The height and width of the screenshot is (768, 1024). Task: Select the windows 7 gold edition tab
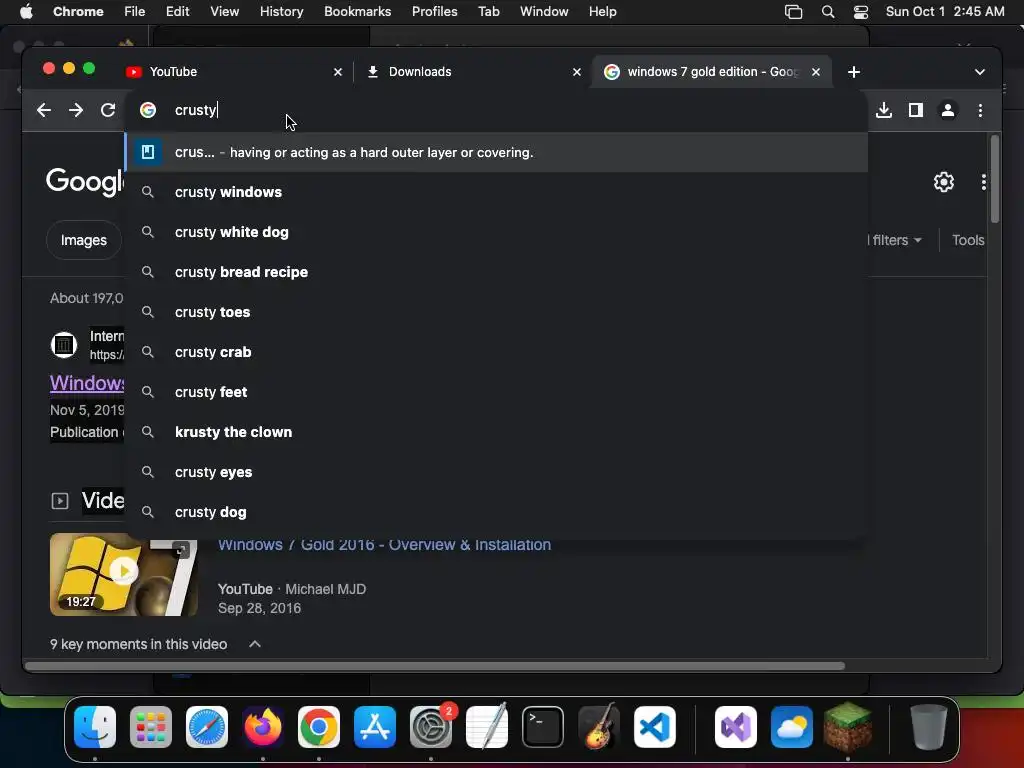(x=711, y=72)
